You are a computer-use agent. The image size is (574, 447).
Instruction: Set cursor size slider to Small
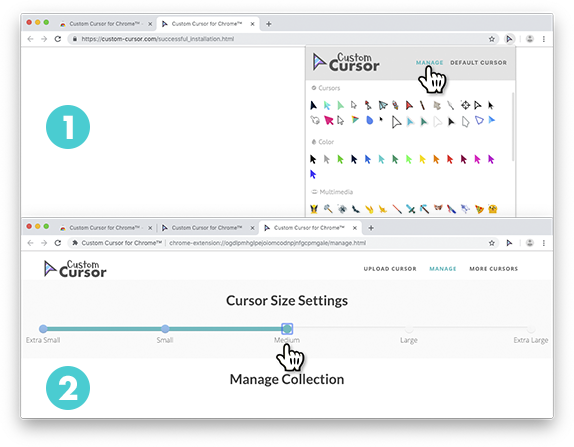click(x=165, y=328)
